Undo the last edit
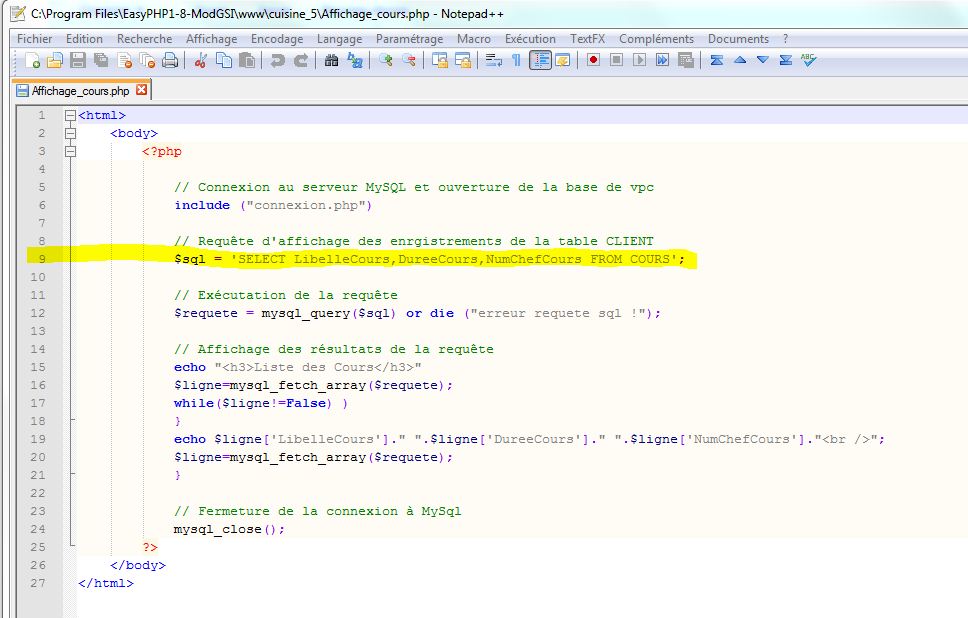The height and width of the screenshot is (618, 968). click(x=277, y=60)
